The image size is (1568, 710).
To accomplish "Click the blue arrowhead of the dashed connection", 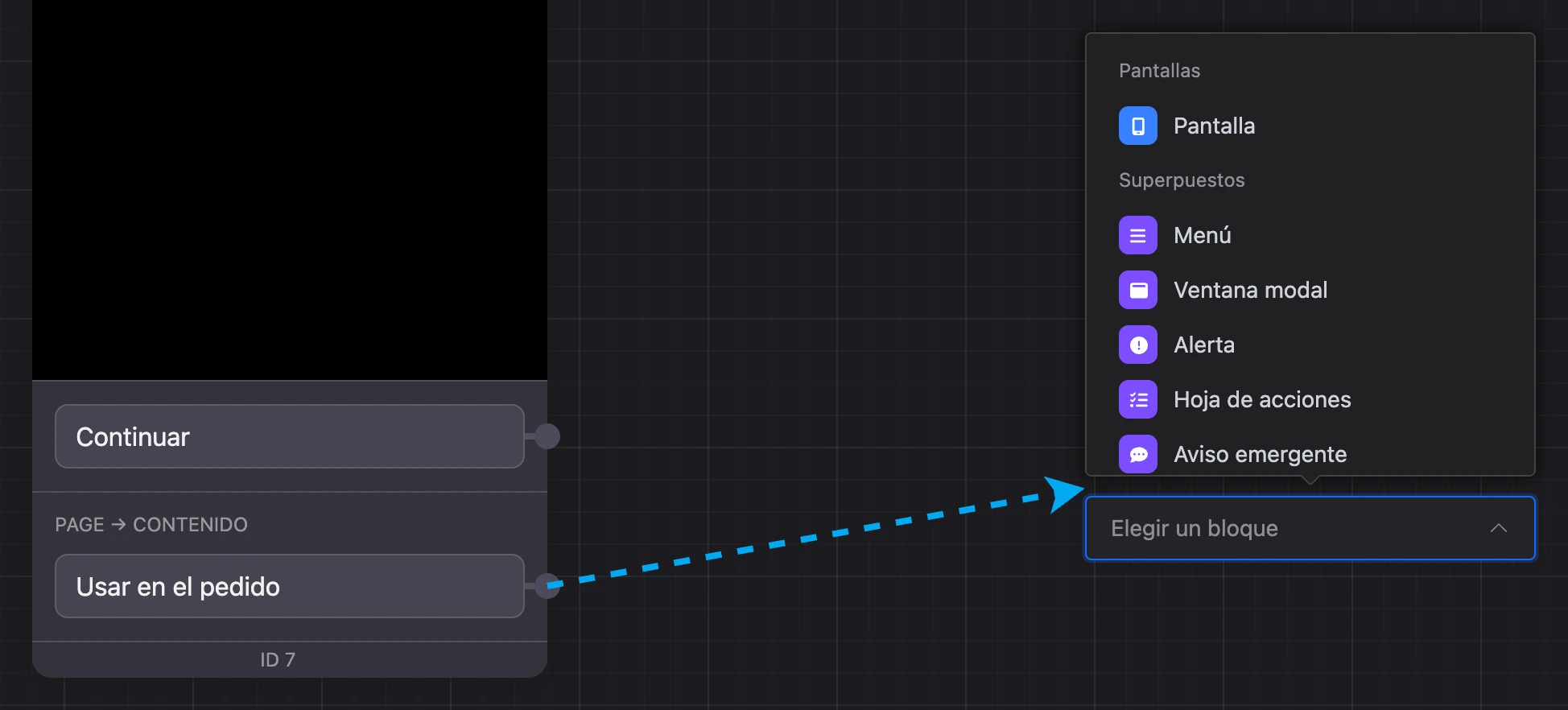I will (x=1063, y=493).
